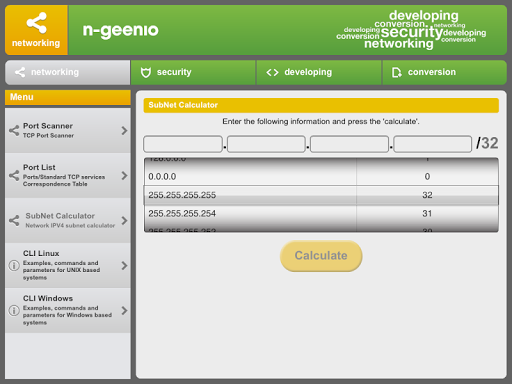Click the orange networking share logo icon

pyautogui.click(x=36, y=23)
